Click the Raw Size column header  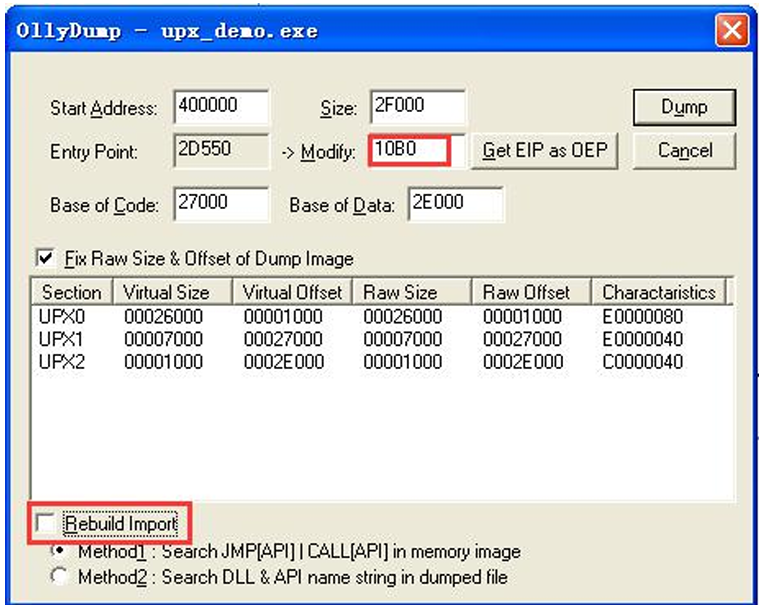pos(412,292)
